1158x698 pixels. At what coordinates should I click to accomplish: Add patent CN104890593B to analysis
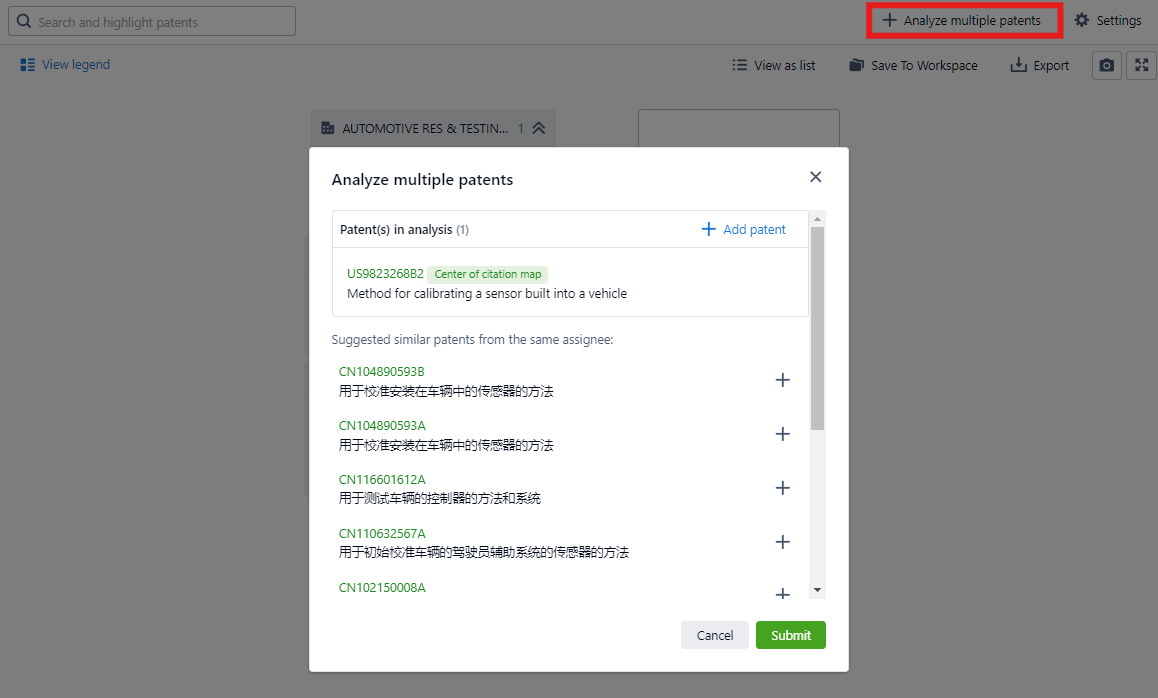pyautogui.click(x=783, y=380)
